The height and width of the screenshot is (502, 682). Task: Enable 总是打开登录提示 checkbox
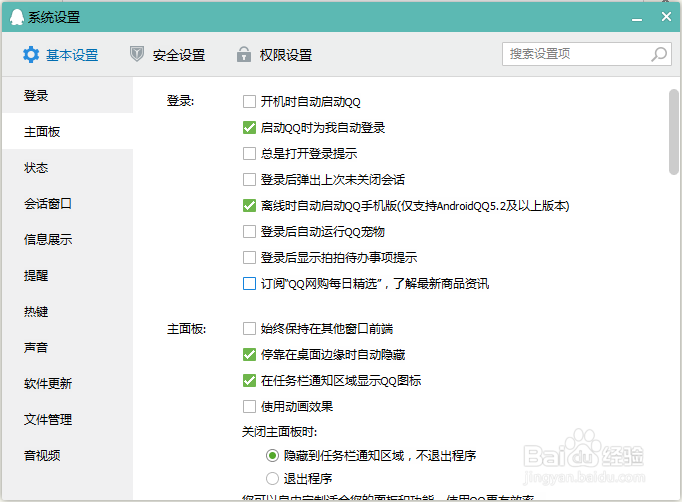click(x=249, y=154)
